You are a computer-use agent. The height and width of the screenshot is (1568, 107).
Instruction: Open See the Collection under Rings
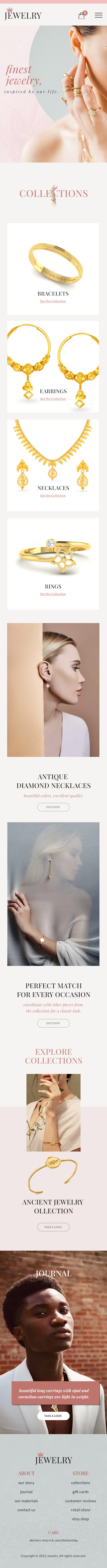53,594
